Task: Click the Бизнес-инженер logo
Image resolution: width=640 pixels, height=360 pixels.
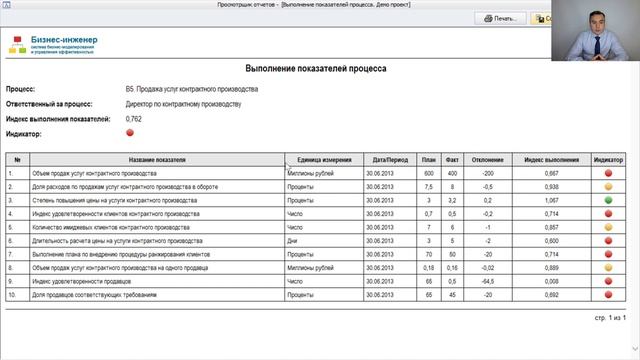Action: (53, 44)
